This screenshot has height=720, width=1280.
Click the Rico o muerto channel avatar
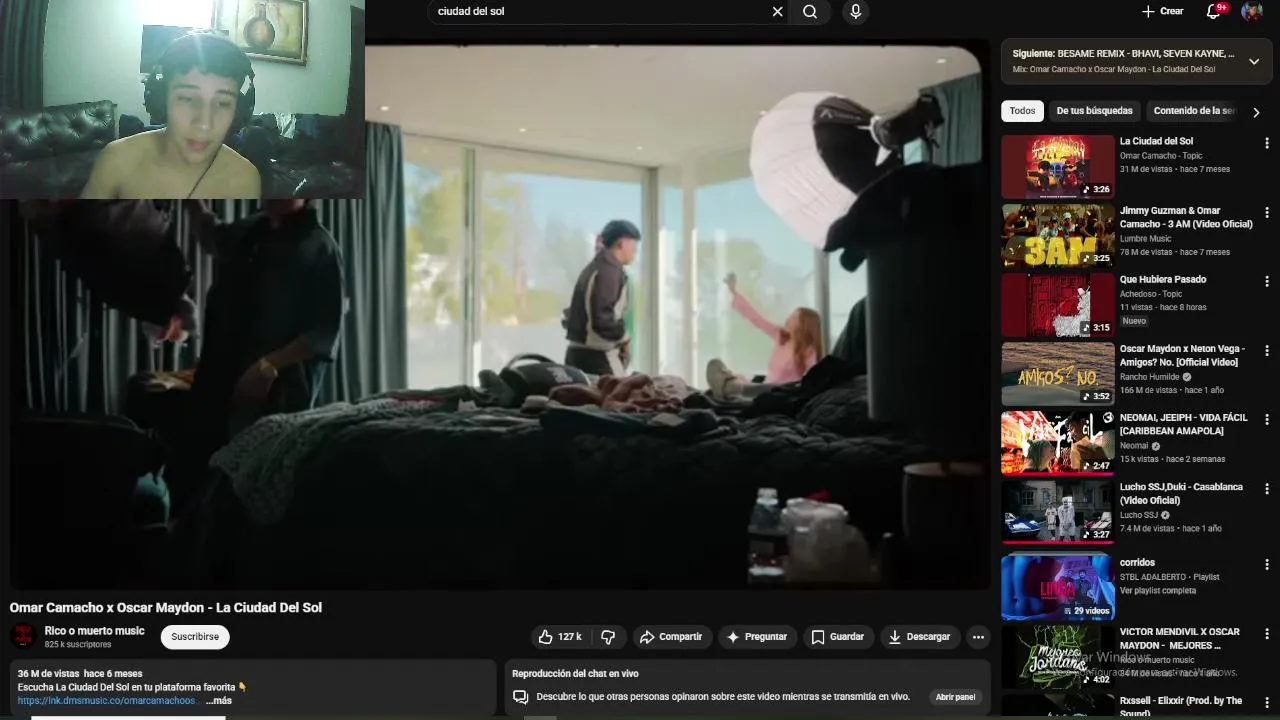coord(23,636)
